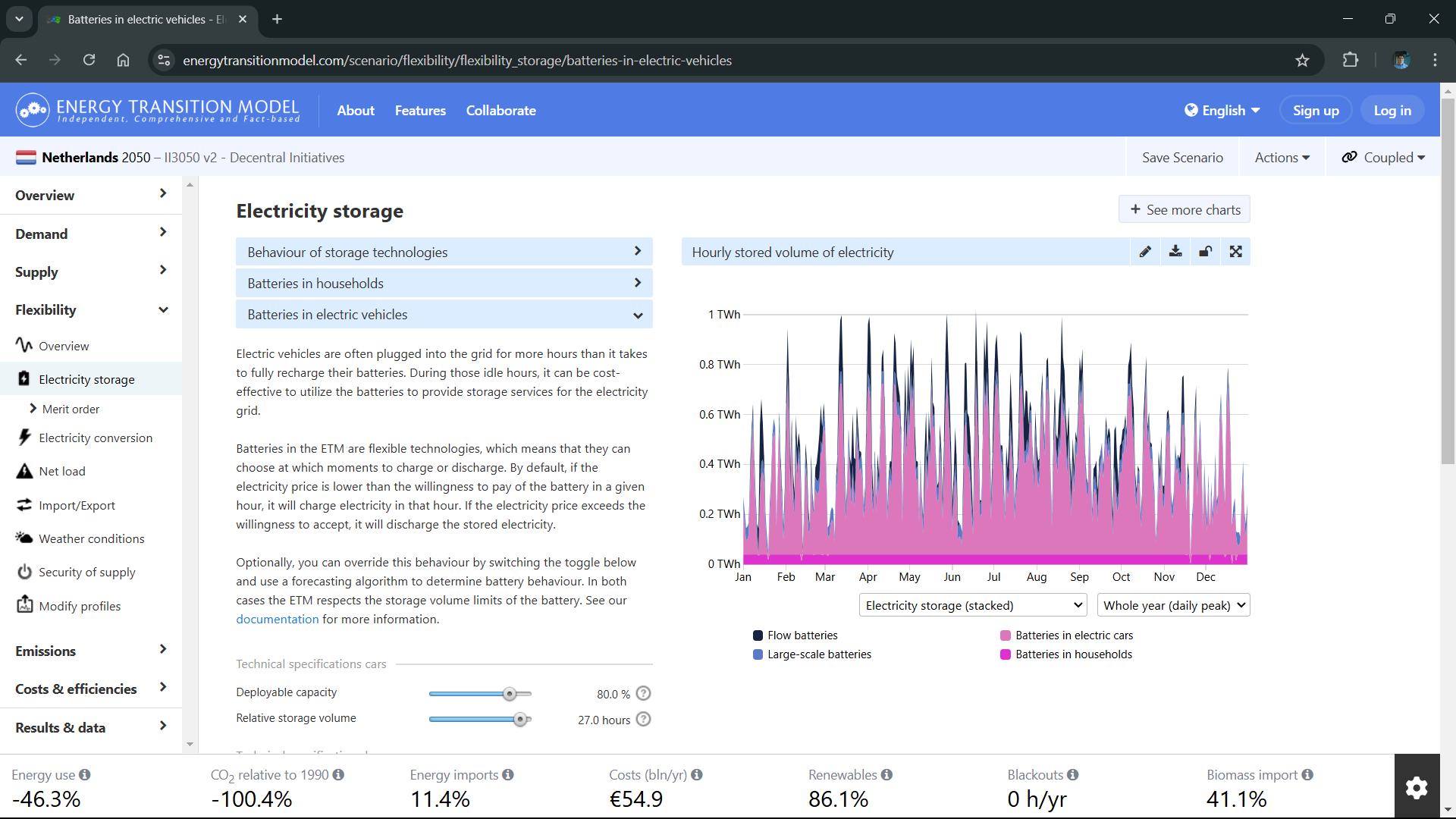Click help icon next to Relative storage volume
1456x819 pixels.
click(x=644, y=719)
